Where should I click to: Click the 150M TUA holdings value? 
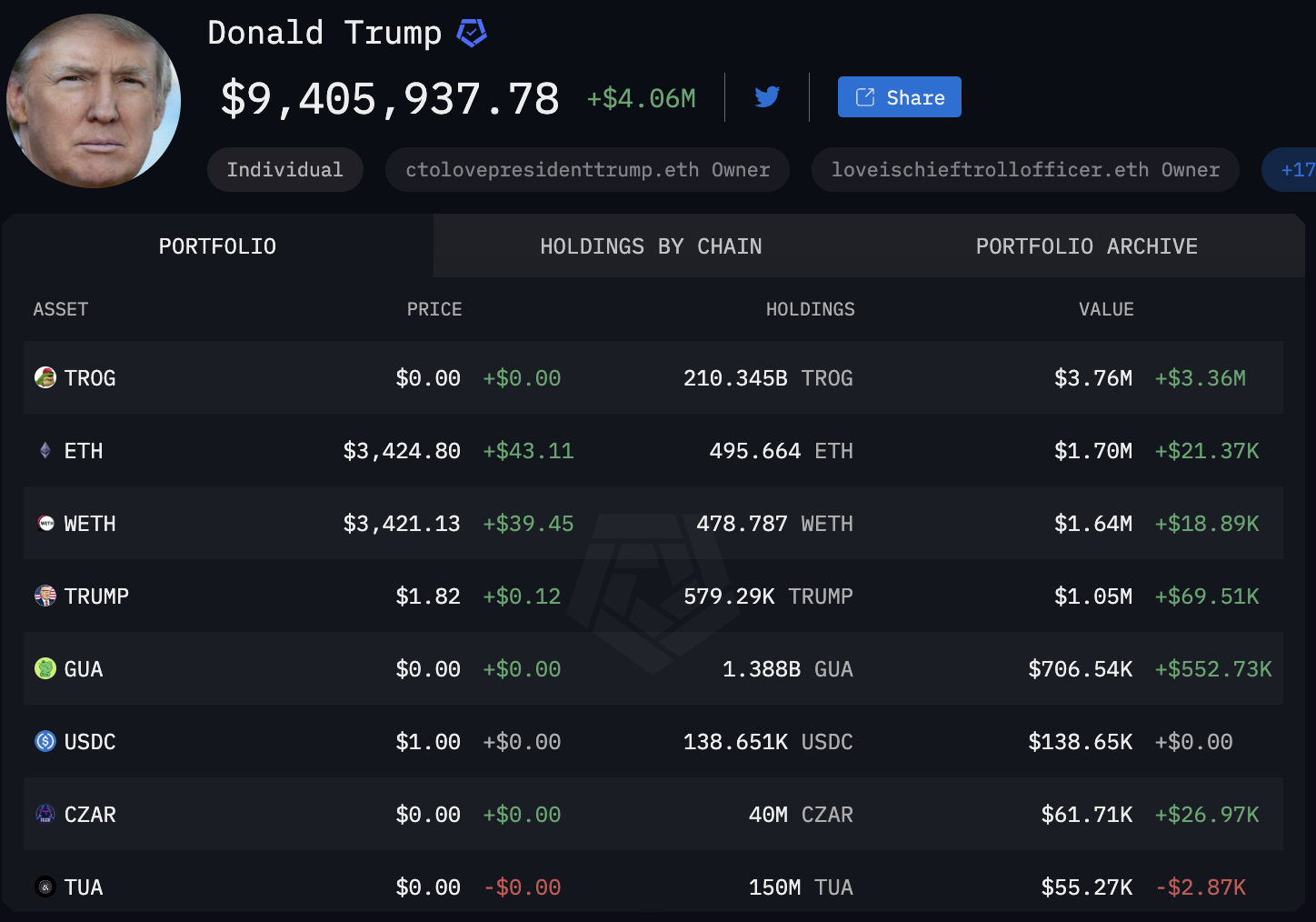801,887
